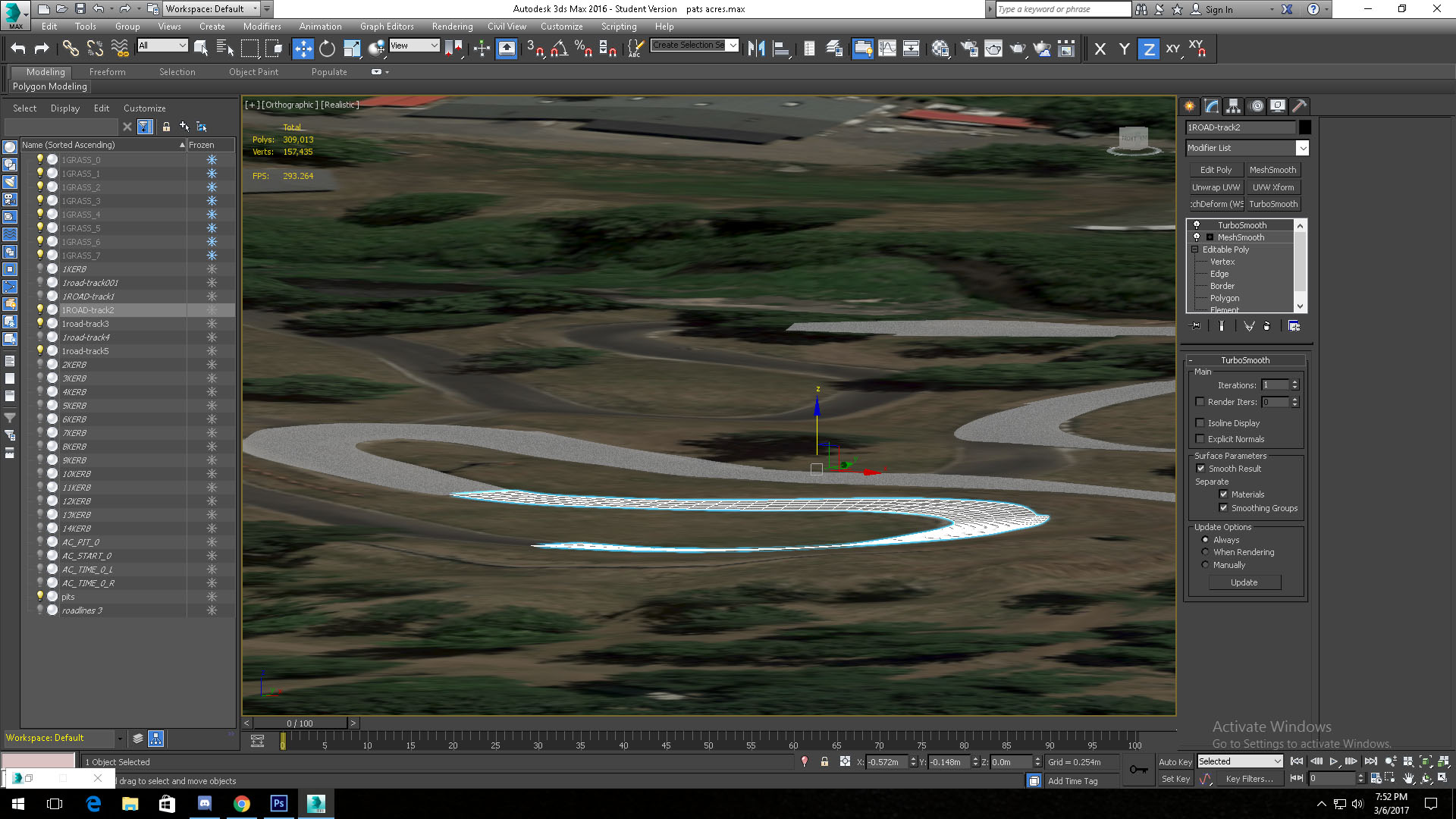Click the UVW Xform modifier button
This screenshot has width=1456, height=819.
click(1273, 187)
